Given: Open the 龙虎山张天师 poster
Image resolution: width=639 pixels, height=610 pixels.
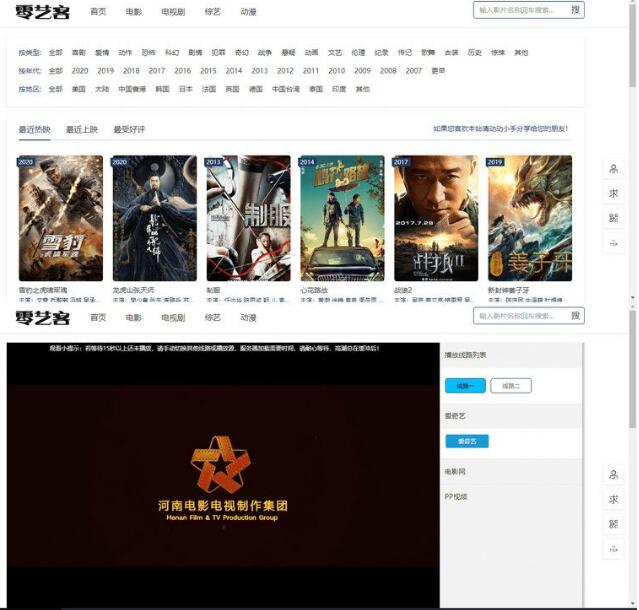Looking at the screenshot, I should [x=154, y=218].
